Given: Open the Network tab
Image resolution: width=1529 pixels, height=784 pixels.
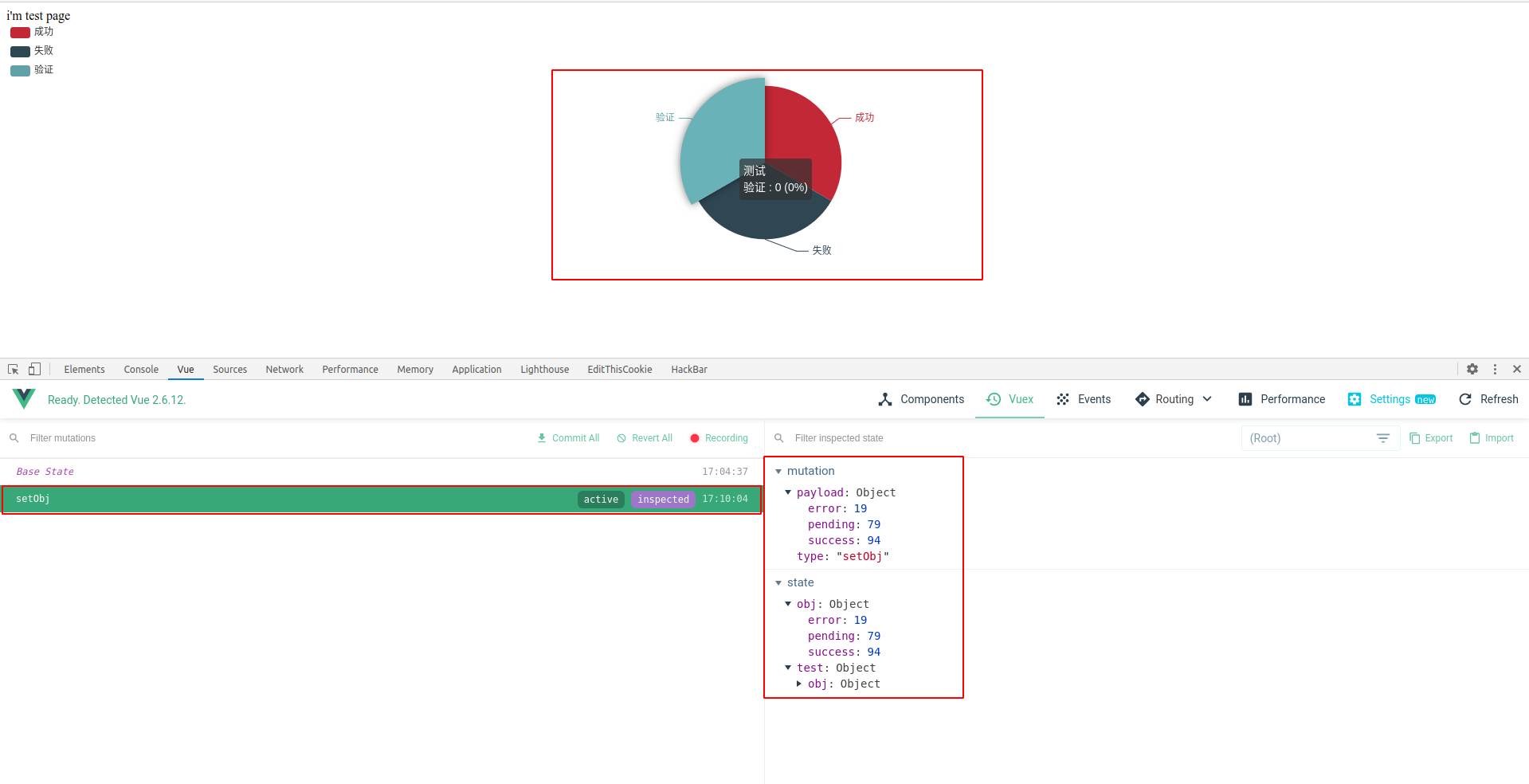Looking at the screenshot, I should 284,369.
